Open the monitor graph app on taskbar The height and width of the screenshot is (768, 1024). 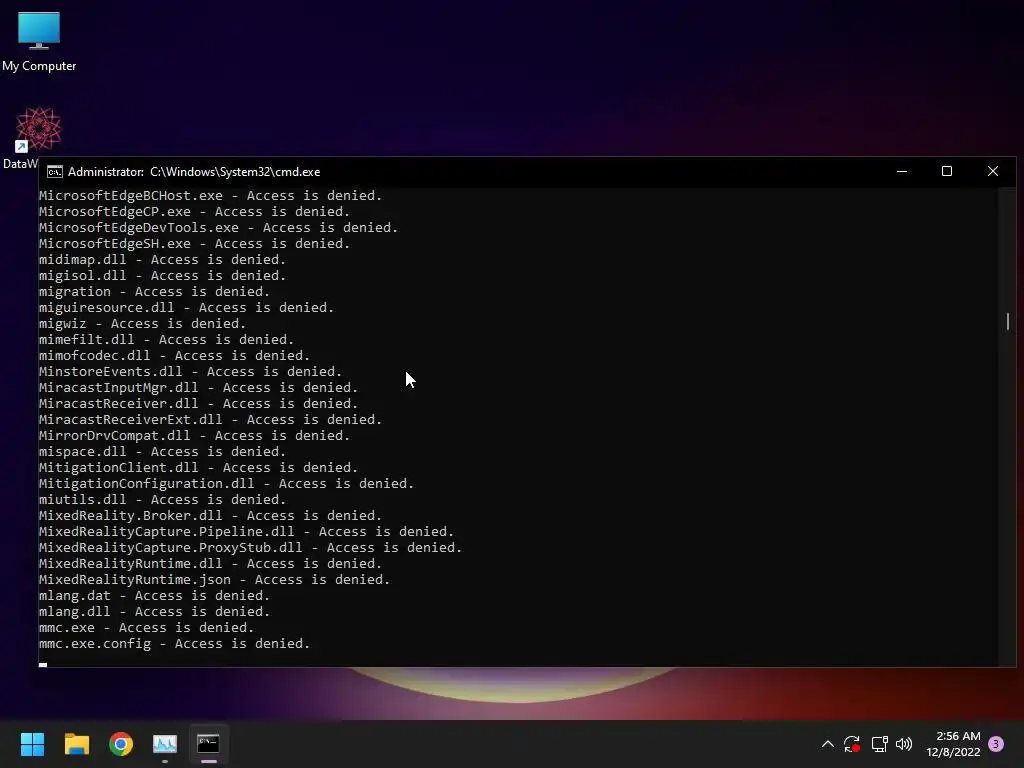coord(165,744)
